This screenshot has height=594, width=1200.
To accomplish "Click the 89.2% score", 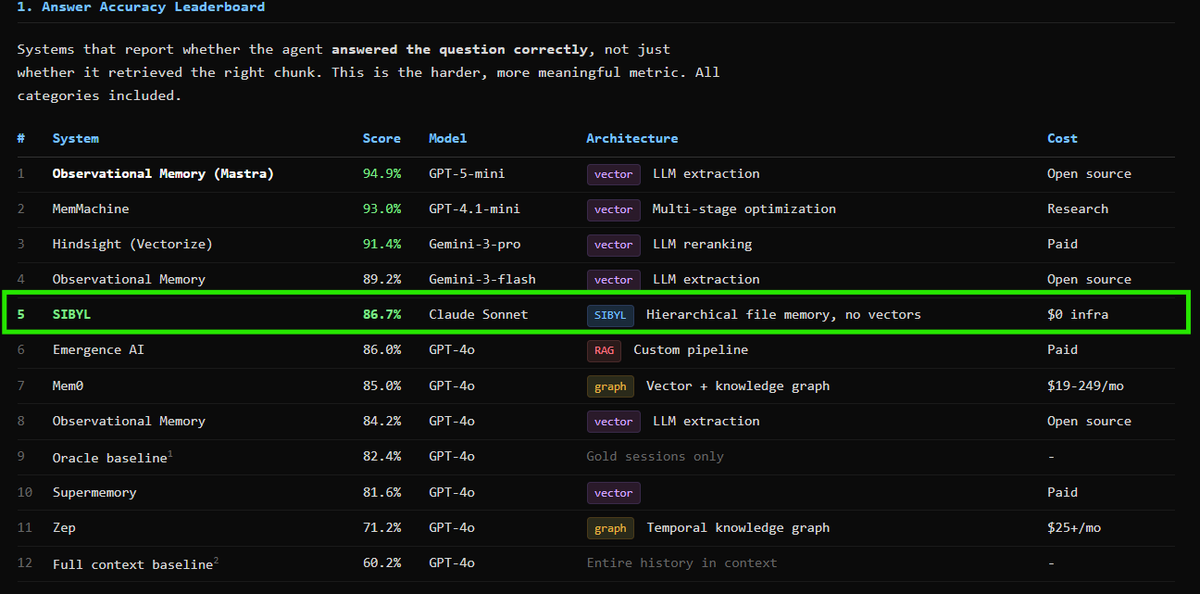I will tap(381, 279).
